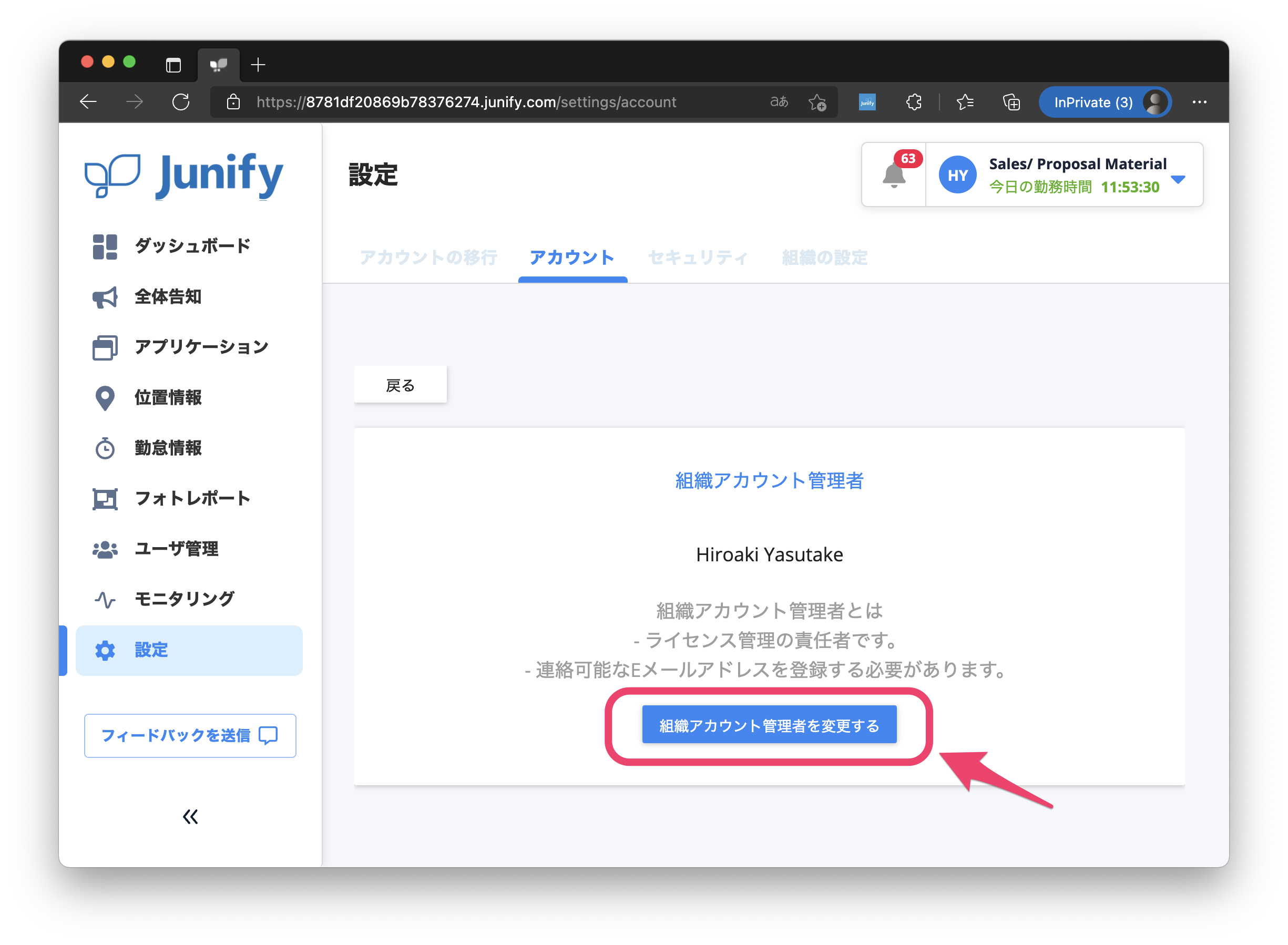The image size is (1288, 945).
Task: Click 組織アカウント管理者を変更する button
Action: pos(769,725)
